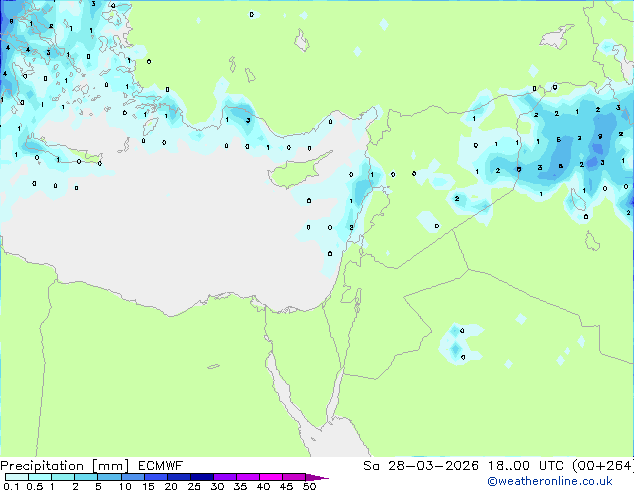634x490 pixels.
Task: Click the 'UTC' label in the timestamp
Action: tap(551, 466)
